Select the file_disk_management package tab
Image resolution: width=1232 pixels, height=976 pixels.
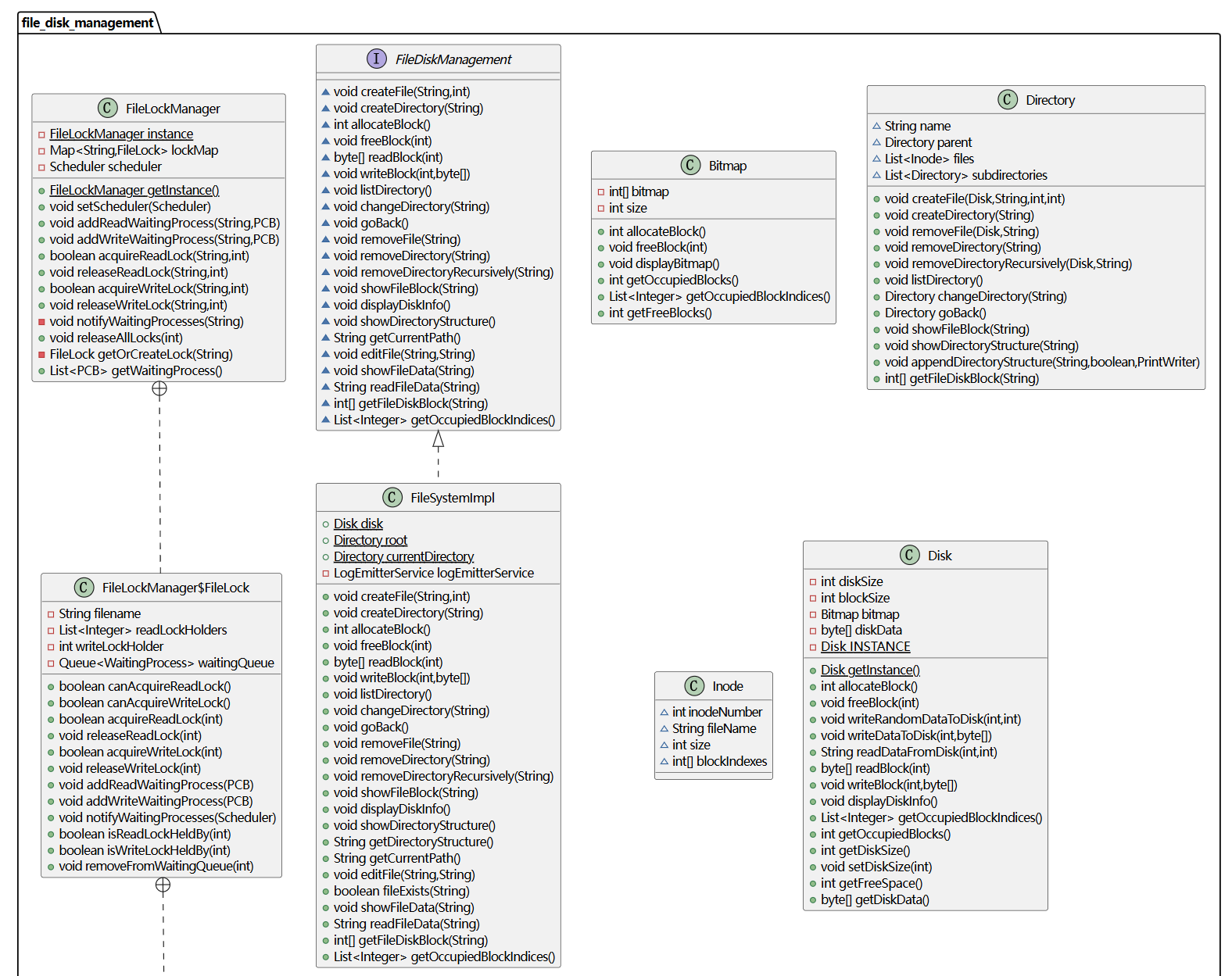click(x=88, y=23)
